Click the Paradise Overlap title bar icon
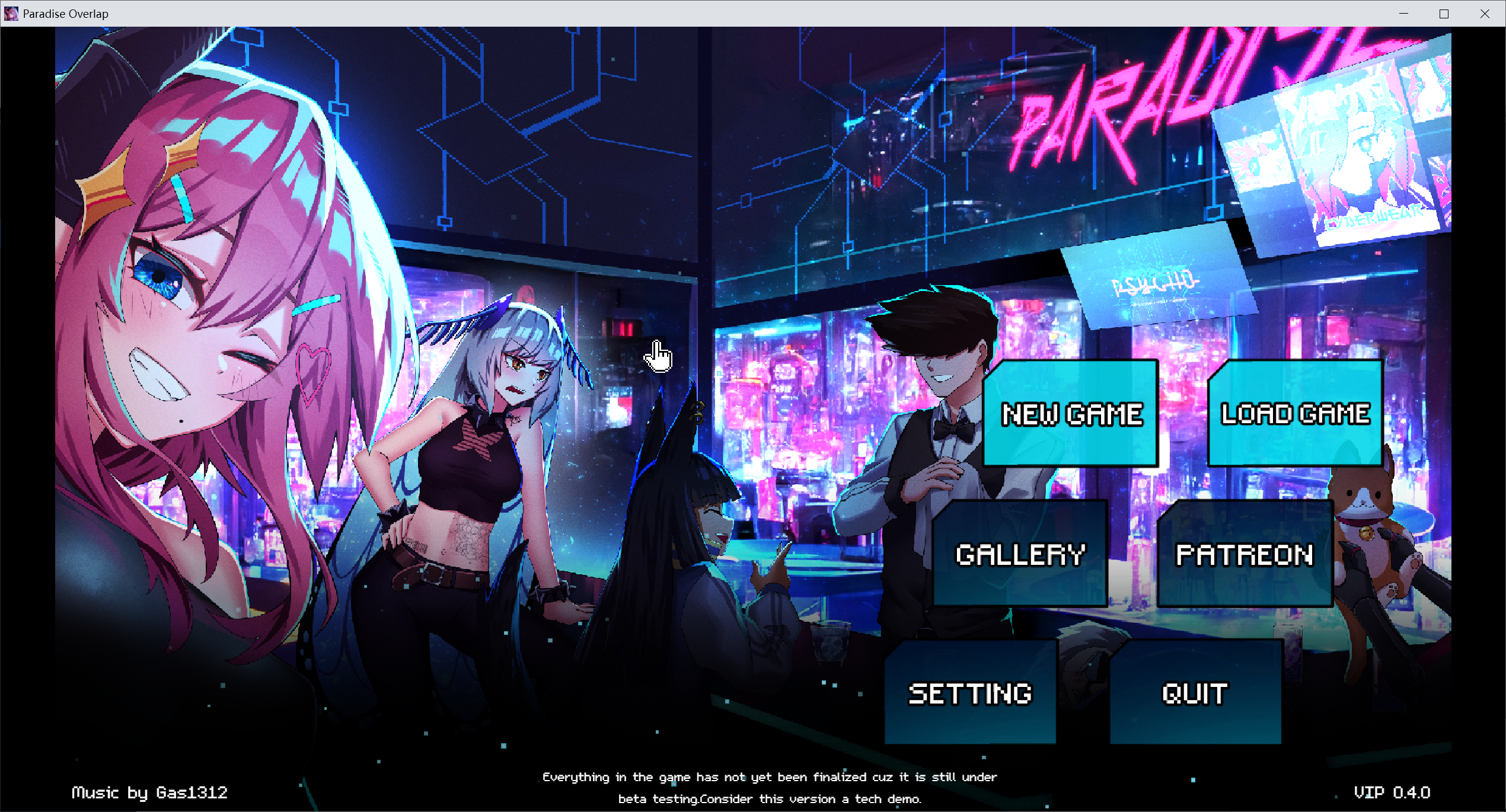This screenshot has height=812, width=1506. (x=11, y=14)
